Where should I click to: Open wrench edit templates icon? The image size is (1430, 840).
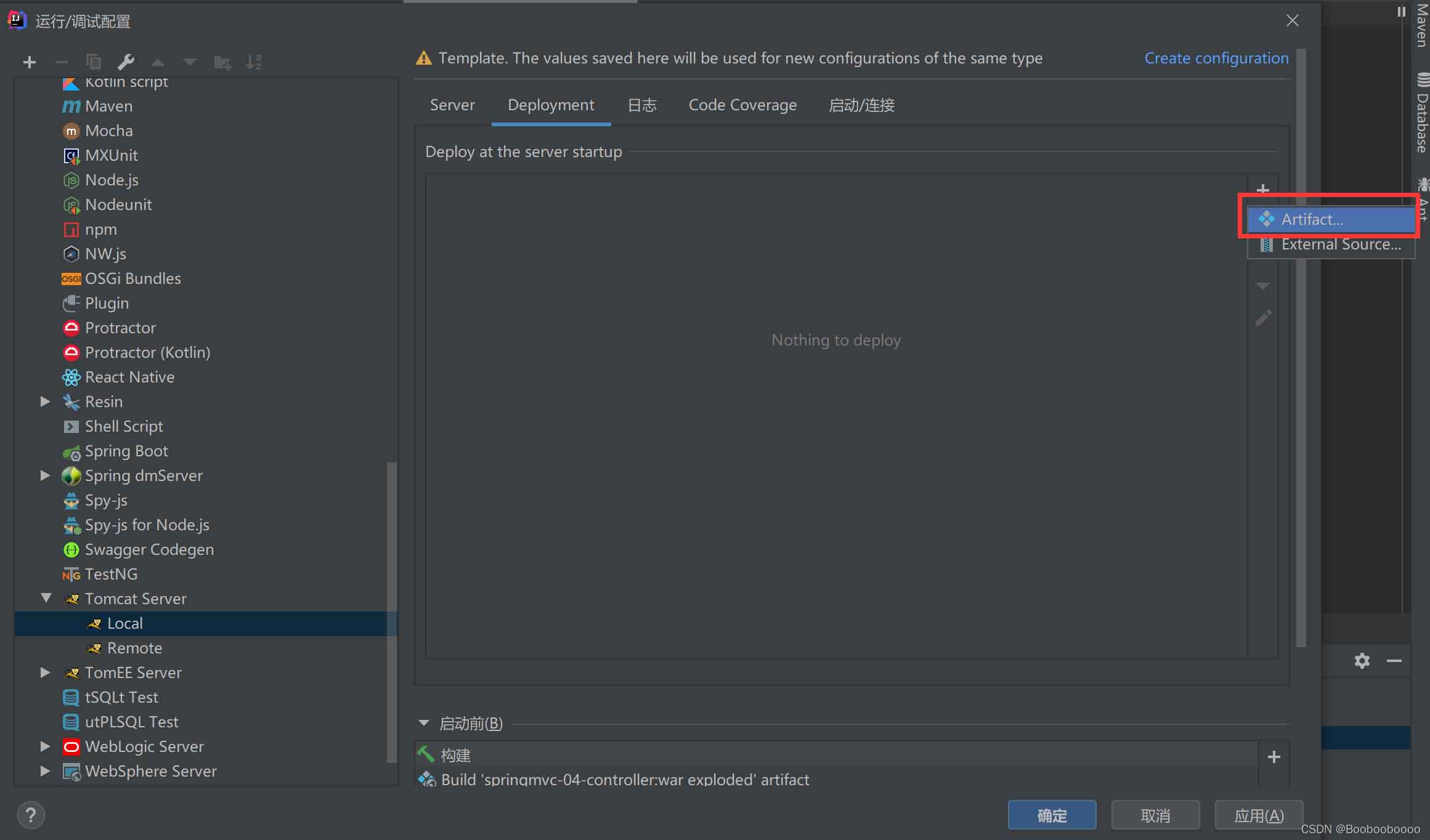[x=126, y=62]
